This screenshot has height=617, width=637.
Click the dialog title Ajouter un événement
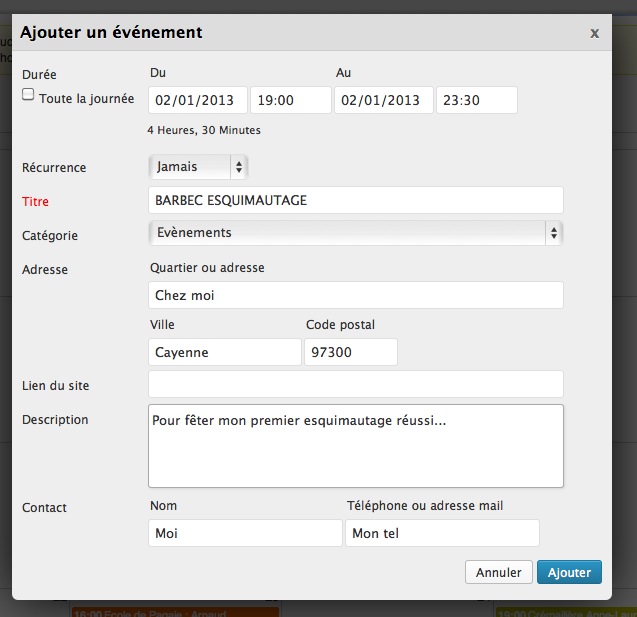click(x=111, y=32)
